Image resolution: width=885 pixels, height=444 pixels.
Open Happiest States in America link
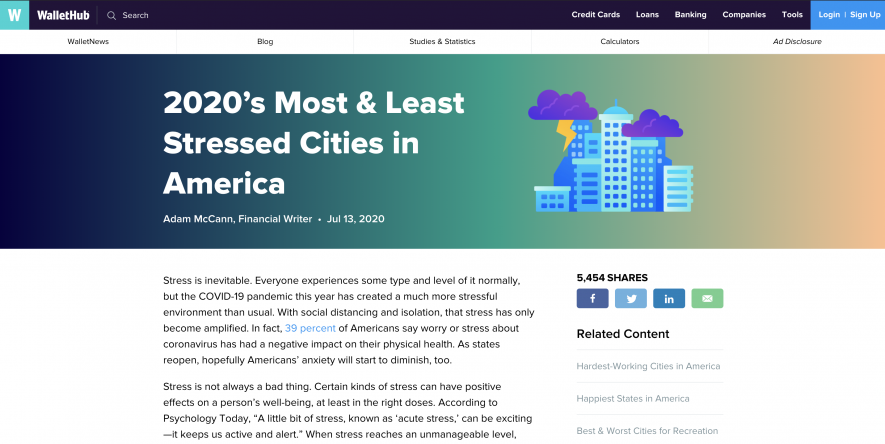(x=633, y=398)
